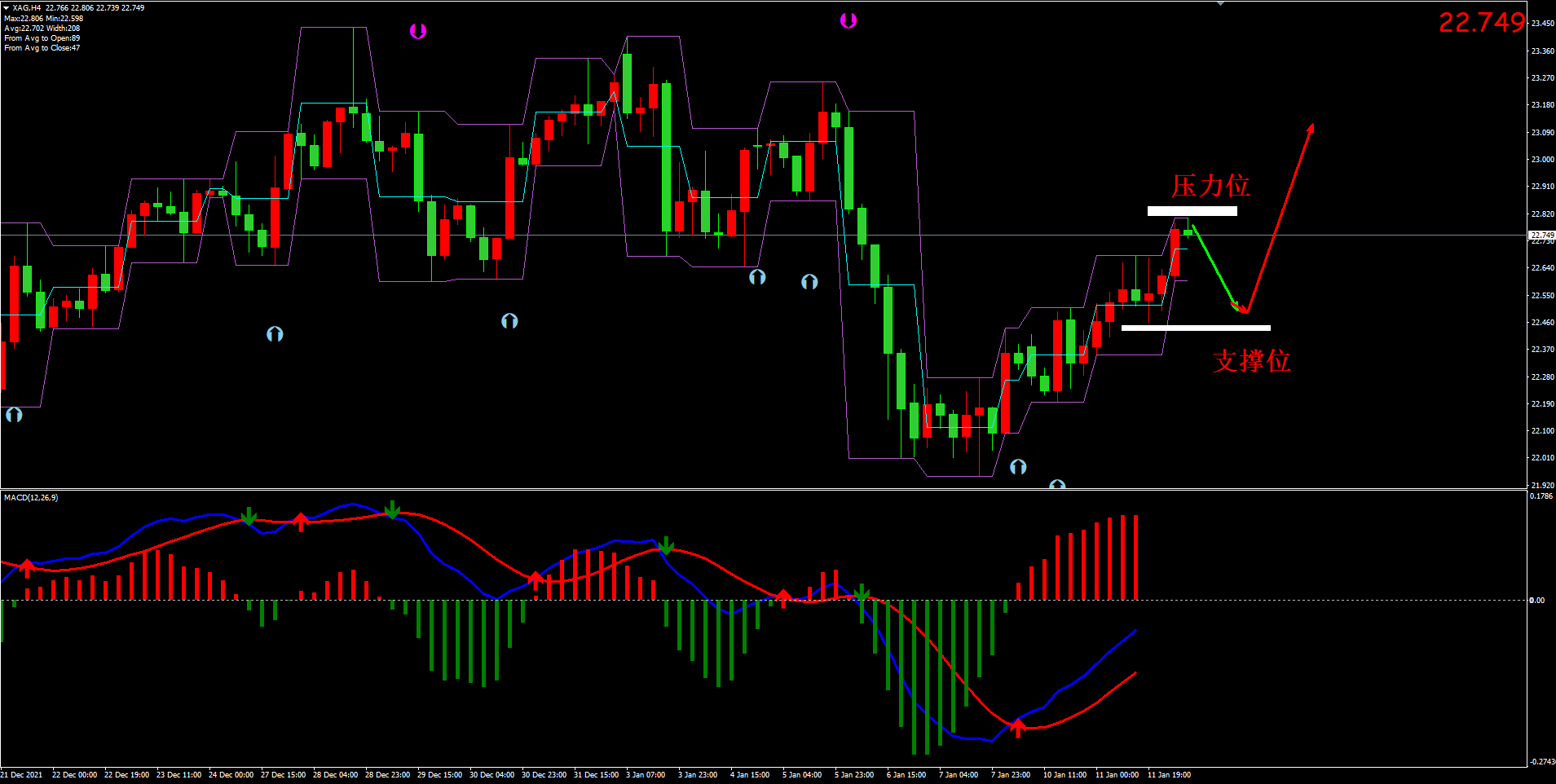Open the chart menu triangle beside XAG,H4
Viewport: 1556px width, 784px height.
7,7
